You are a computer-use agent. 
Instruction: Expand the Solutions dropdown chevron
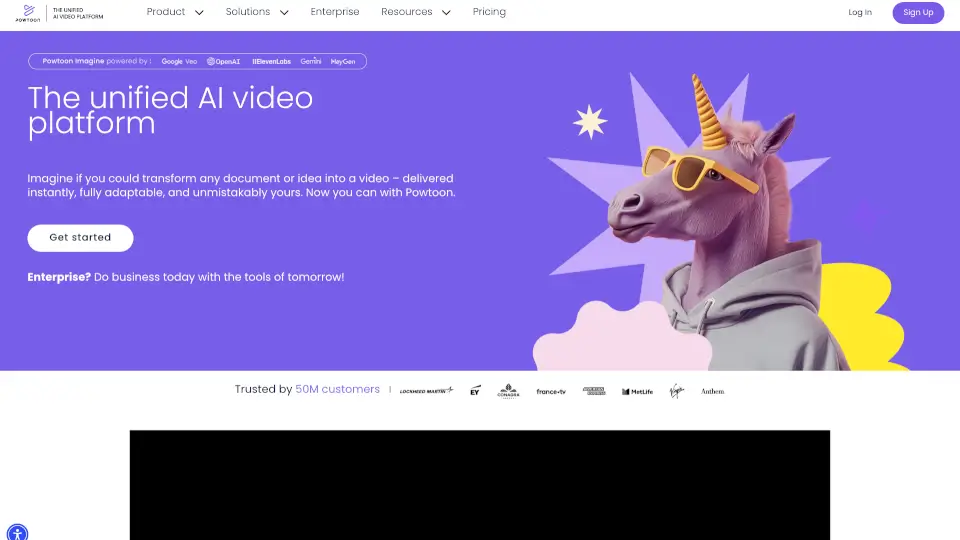click(x=284, y=12)
